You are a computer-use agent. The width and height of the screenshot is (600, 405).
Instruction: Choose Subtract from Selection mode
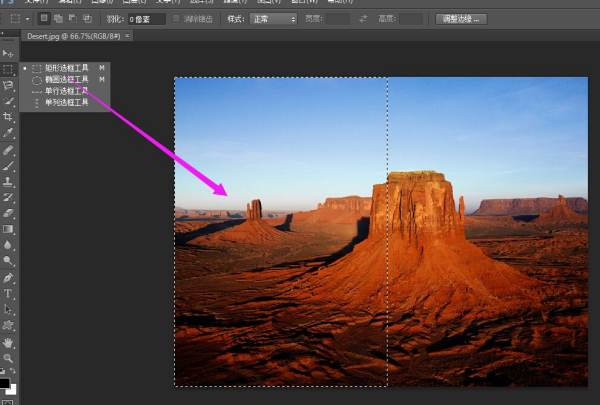[72, 18]
